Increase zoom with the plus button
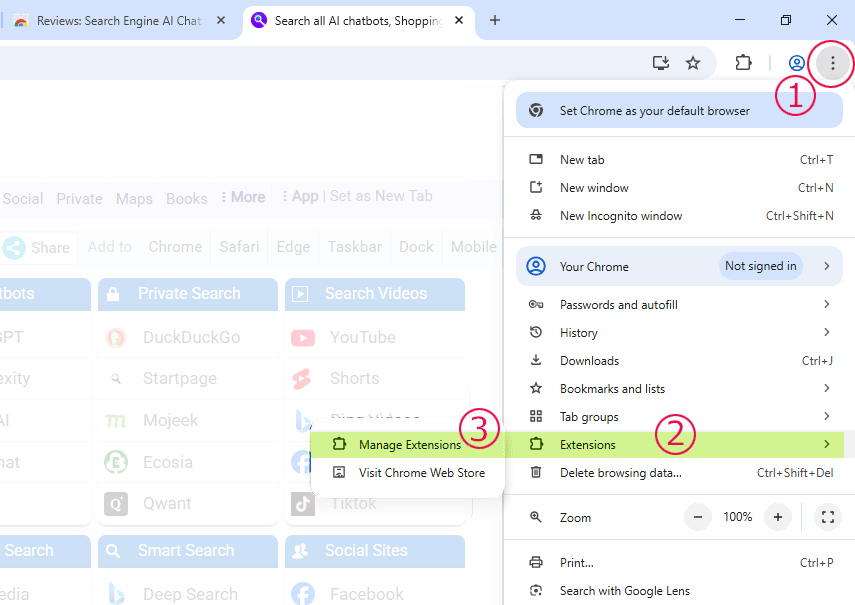The image size is (855, 605). (777, 517)
